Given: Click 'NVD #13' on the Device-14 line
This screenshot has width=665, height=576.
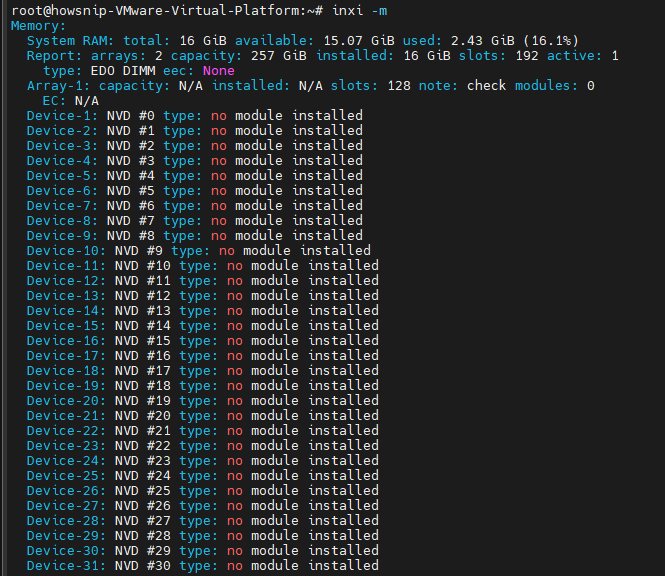Looking at the screenshot, I should pos(142,310).
